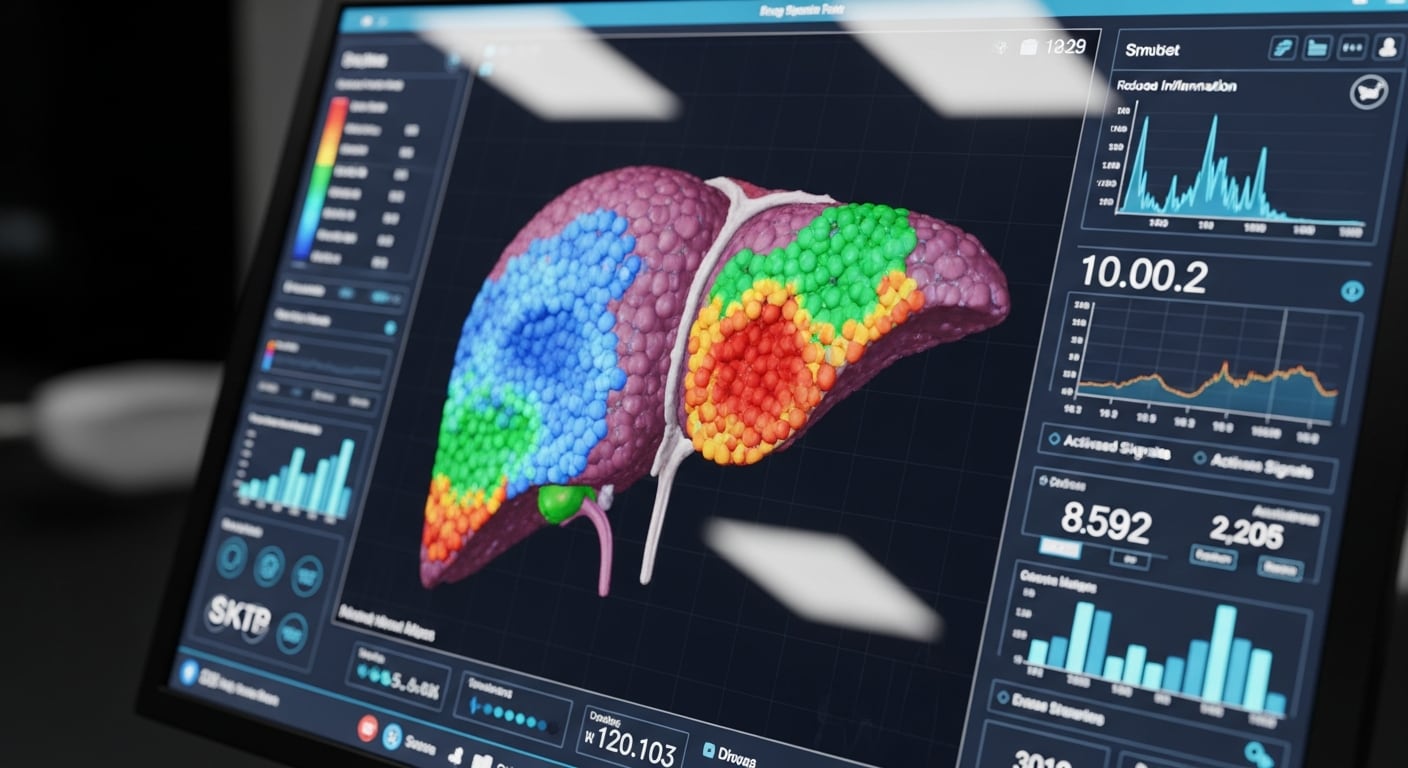Open the user profile icon in Smubet panel
Viewport: 1408px width, 768px height.
point(1388,48)
